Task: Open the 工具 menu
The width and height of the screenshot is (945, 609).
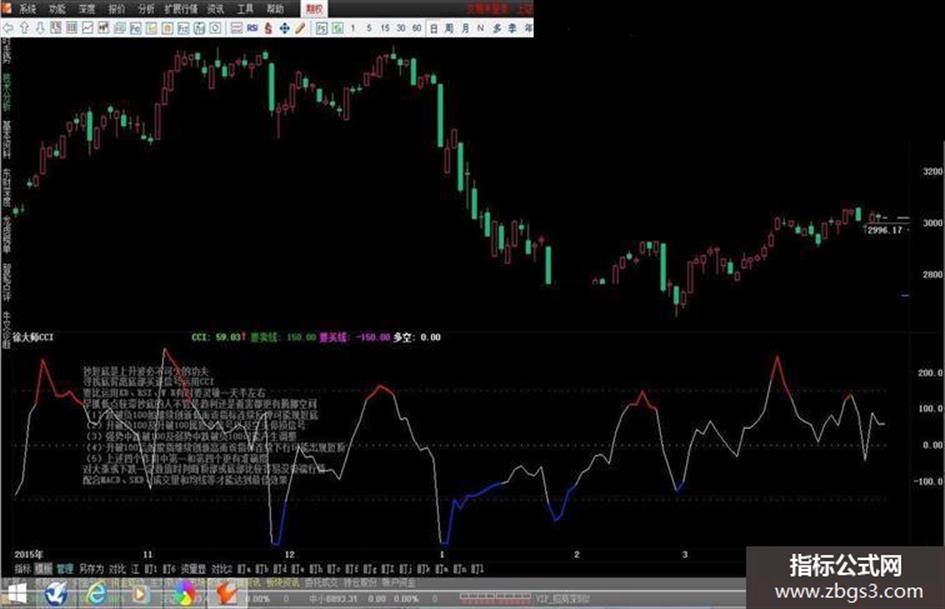Action: (245, 9)
